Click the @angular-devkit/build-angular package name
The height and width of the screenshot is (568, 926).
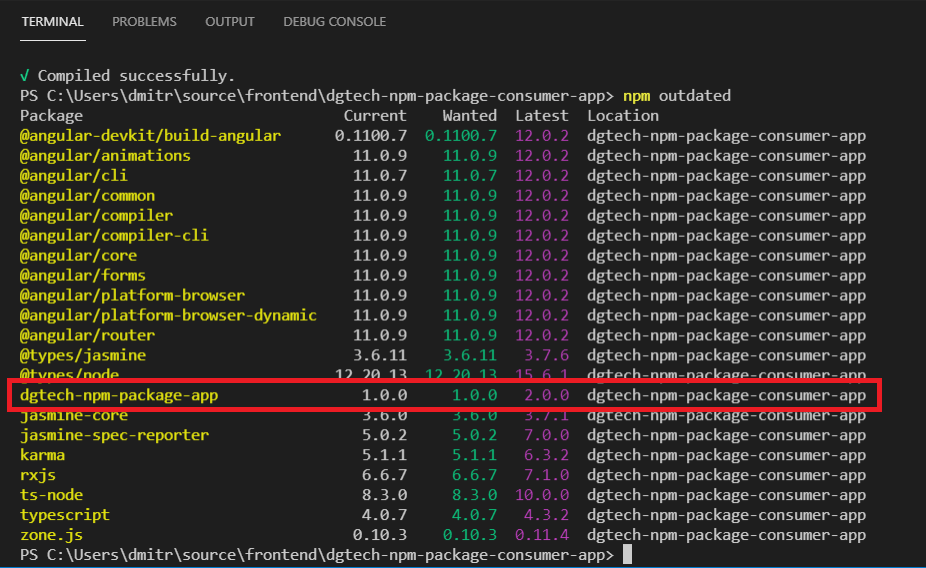pyautogui.click(x=150, y=136)
